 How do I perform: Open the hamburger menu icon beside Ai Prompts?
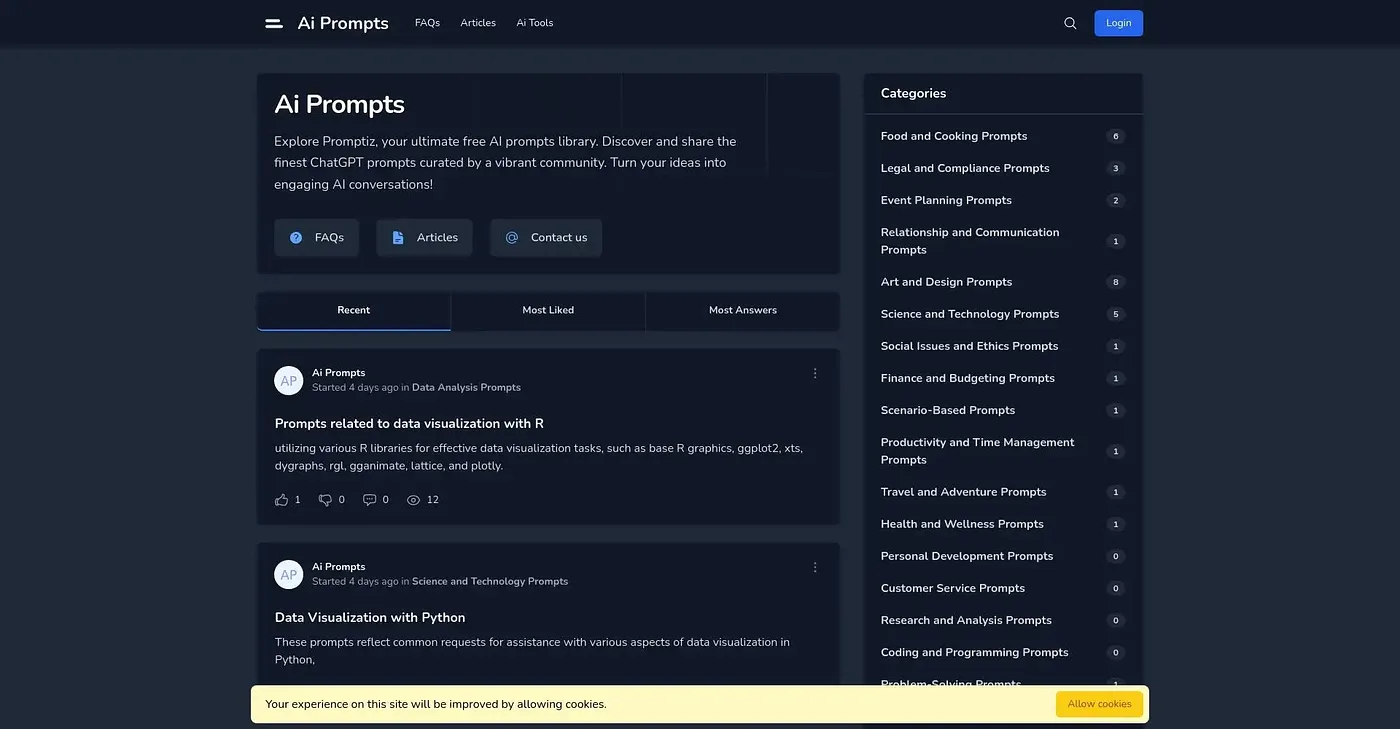click(x=273, y=23)
